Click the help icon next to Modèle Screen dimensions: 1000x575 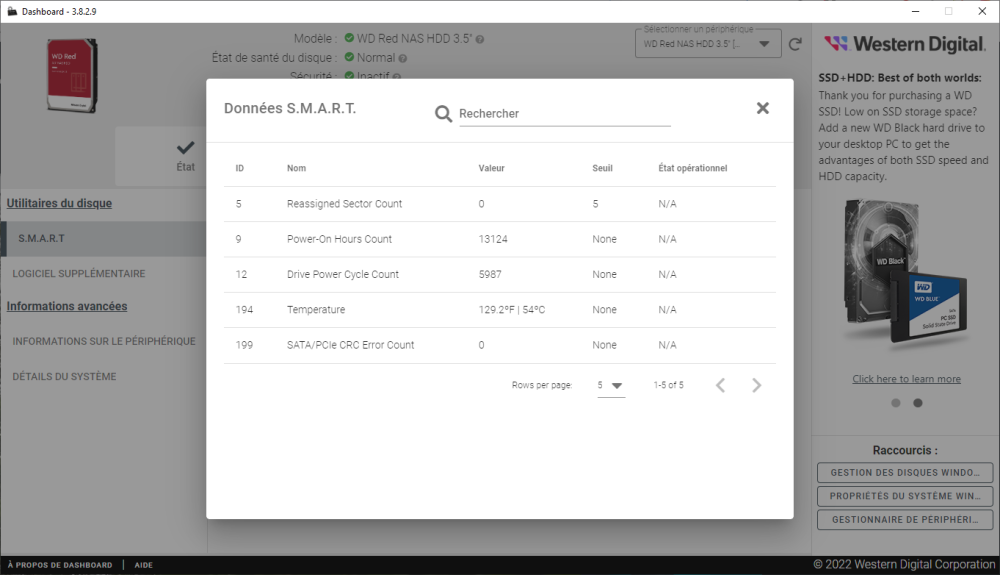tap(480, 40)
